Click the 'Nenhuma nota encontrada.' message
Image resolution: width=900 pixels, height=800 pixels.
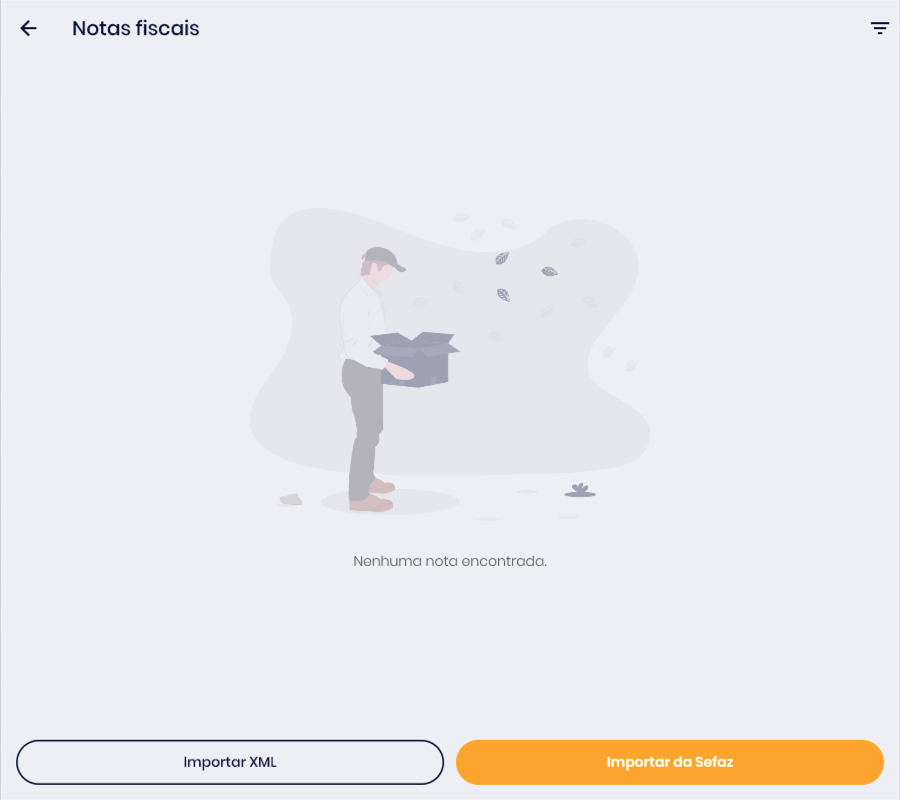pyautogui.click(x=450, y=561)
